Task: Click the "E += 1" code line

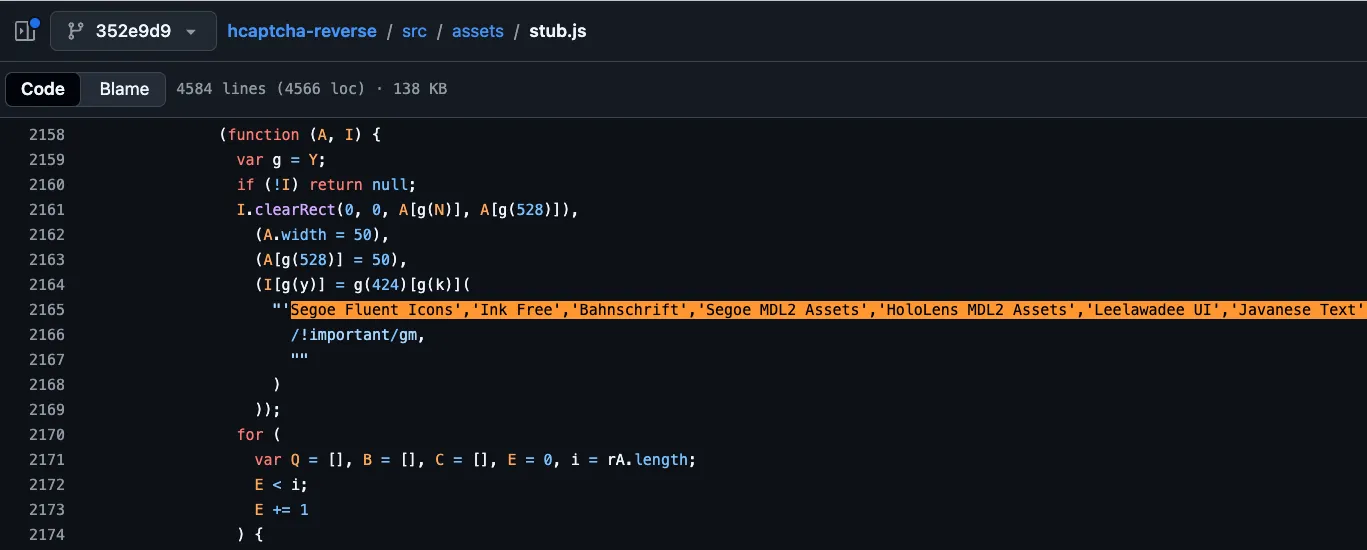Action: pyautogui.click(x=281, y=510)
